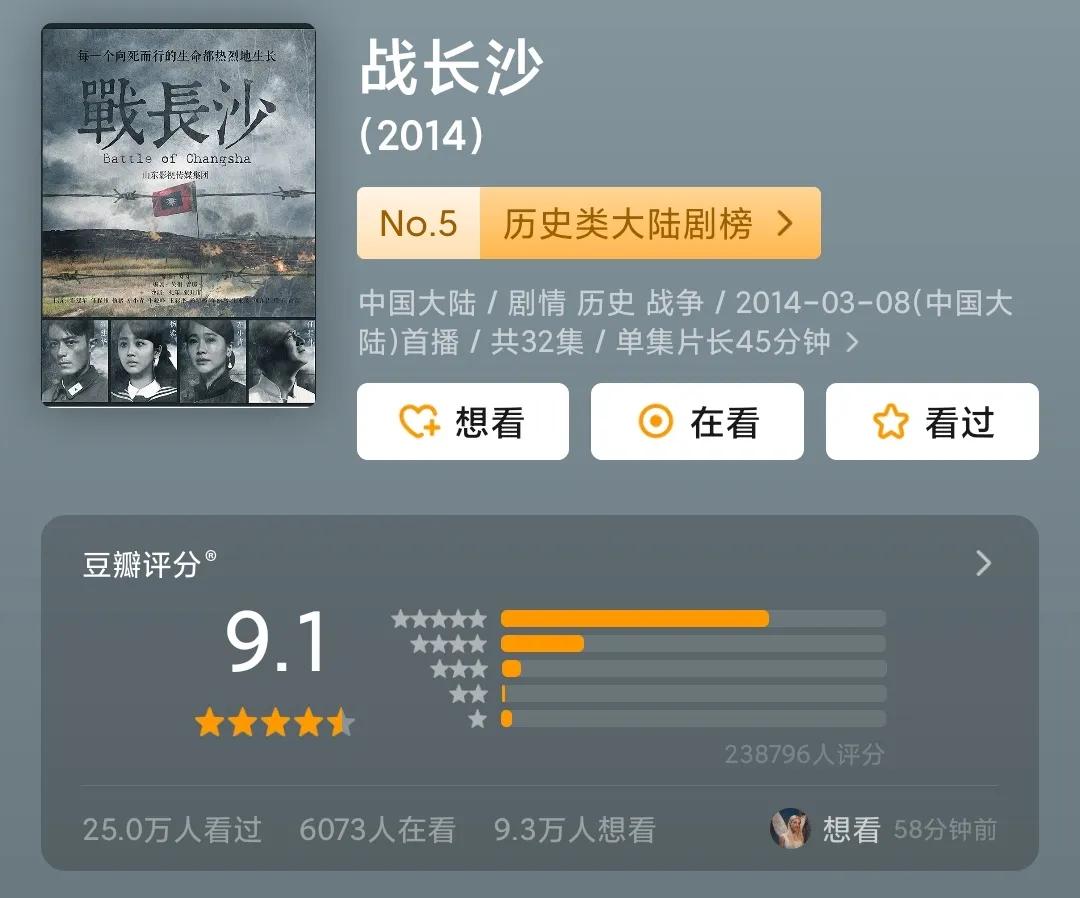Expand the 豆瓣评分 panel chevron
This screenshot has height=898, width=1080.
pyautogui.click(x=984, y=563)
